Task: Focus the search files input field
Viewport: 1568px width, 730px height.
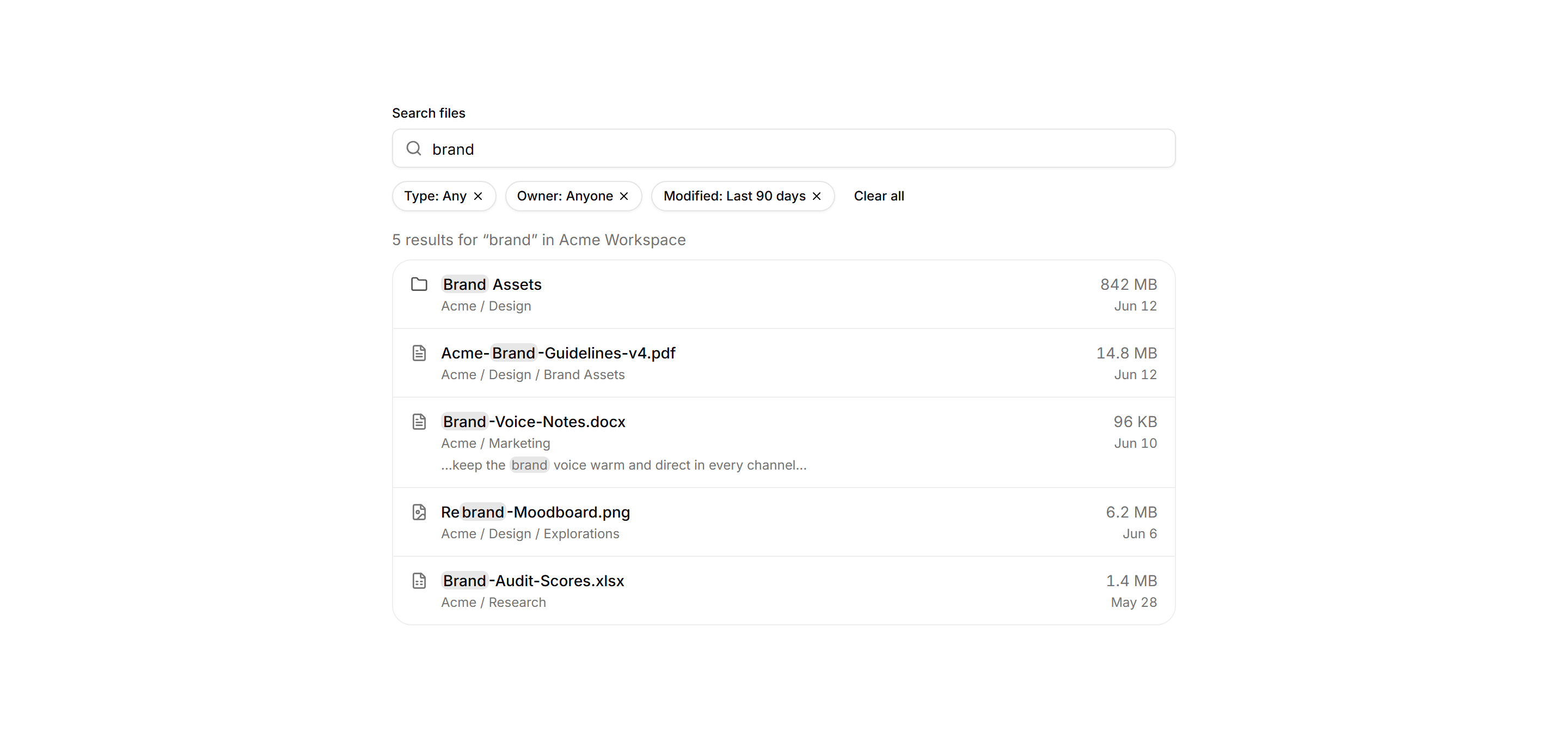Action: point(783,149)
